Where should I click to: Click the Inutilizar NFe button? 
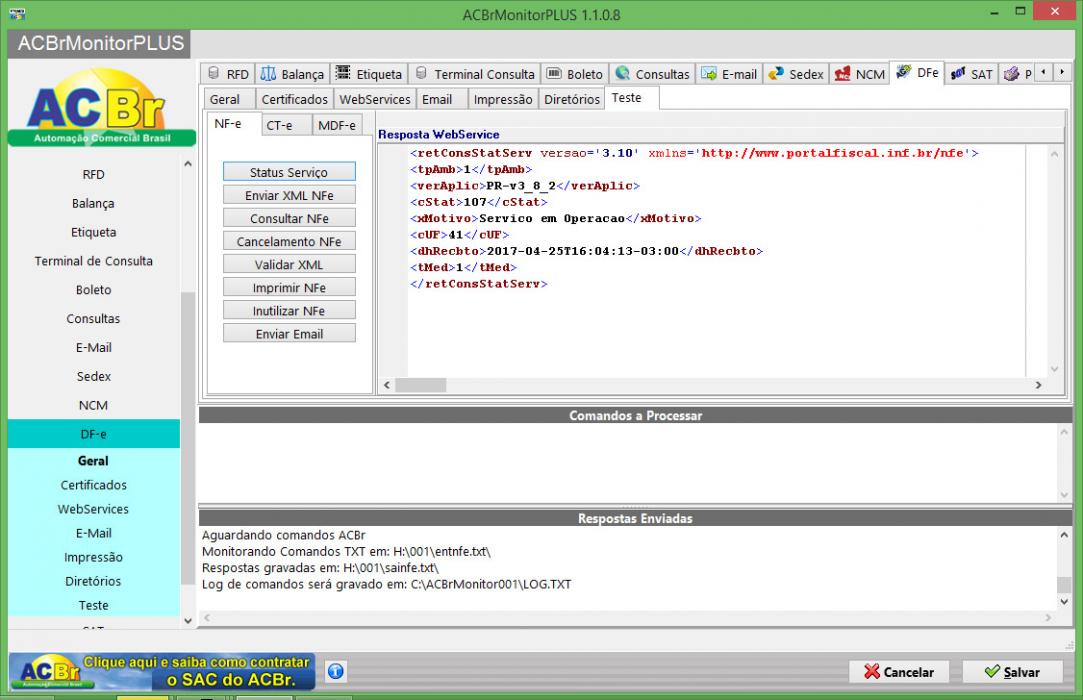289,310
